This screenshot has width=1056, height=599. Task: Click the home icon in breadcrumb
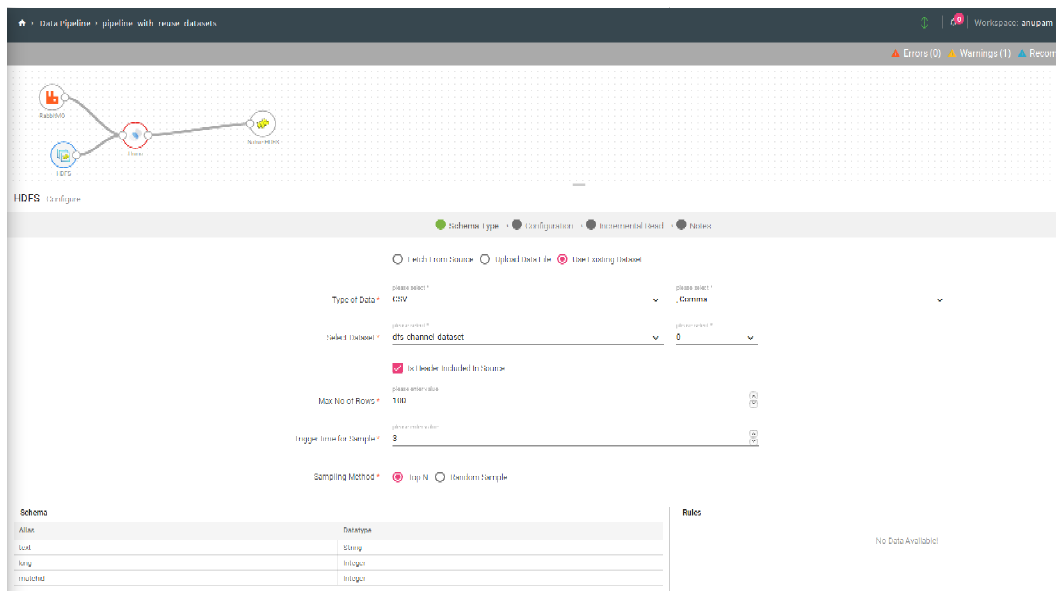22,23
